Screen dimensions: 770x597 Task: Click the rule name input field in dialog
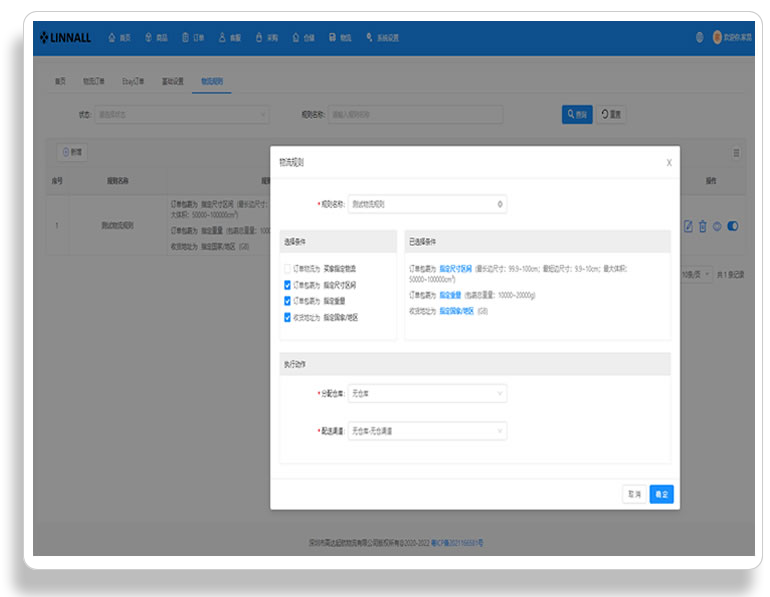pos(427,204)
